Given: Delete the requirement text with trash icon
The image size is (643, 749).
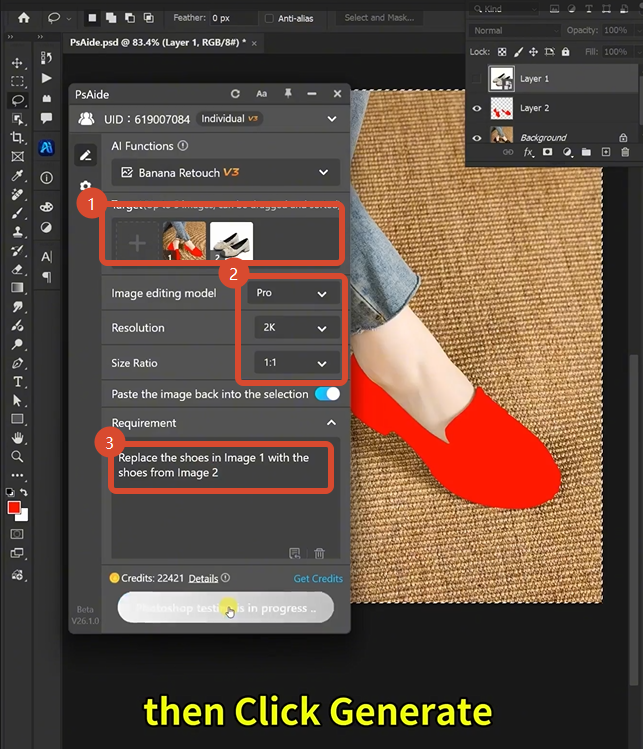Looking at the screenshot, I should [319, 553].
